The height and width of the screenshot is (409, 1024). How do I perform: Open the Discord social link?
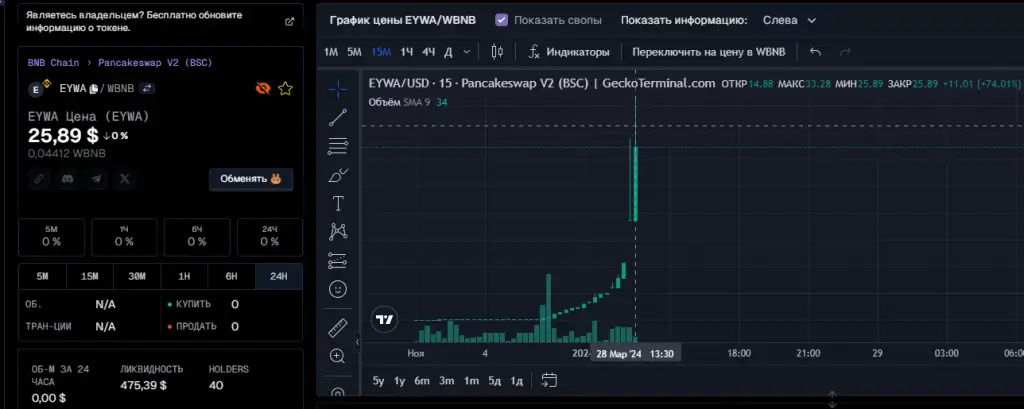(x=67, y=179)
